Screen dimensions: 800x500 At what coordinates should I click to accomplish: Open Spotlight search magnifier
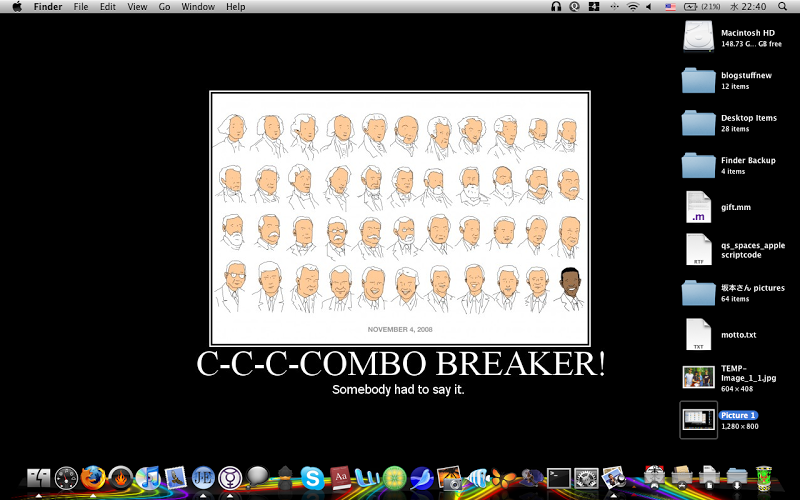(x=783, y=7)
